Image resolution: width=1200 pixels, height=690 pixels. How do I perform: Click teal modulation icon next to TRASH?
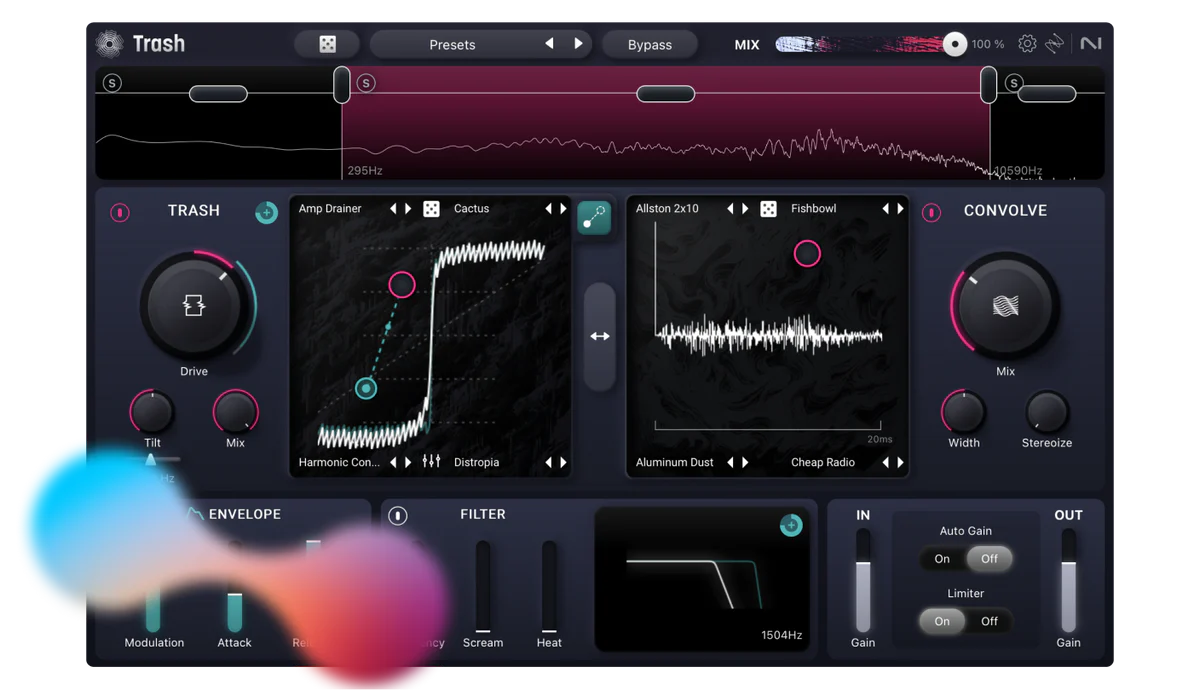266,212
